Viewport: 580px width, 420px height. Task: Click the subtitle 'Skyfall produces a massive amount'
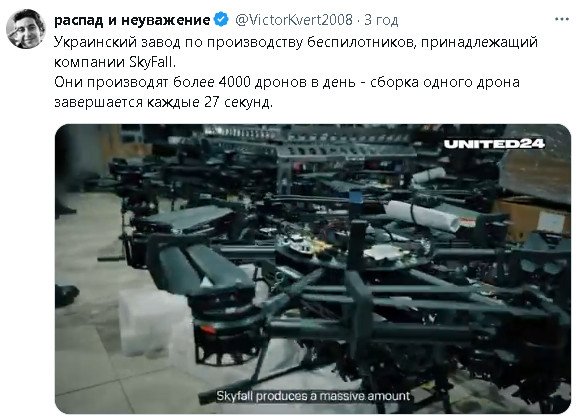(x=313, y=396)
